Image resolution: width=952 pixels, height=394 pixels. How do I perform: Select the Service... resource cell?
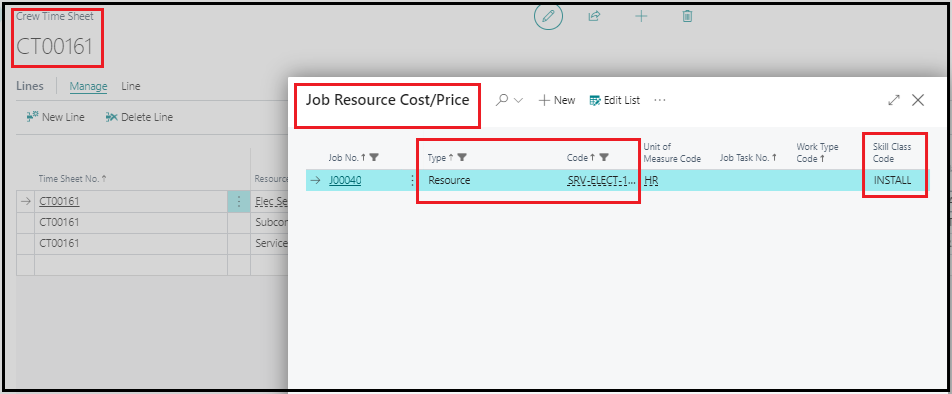[x=270, y=243]
